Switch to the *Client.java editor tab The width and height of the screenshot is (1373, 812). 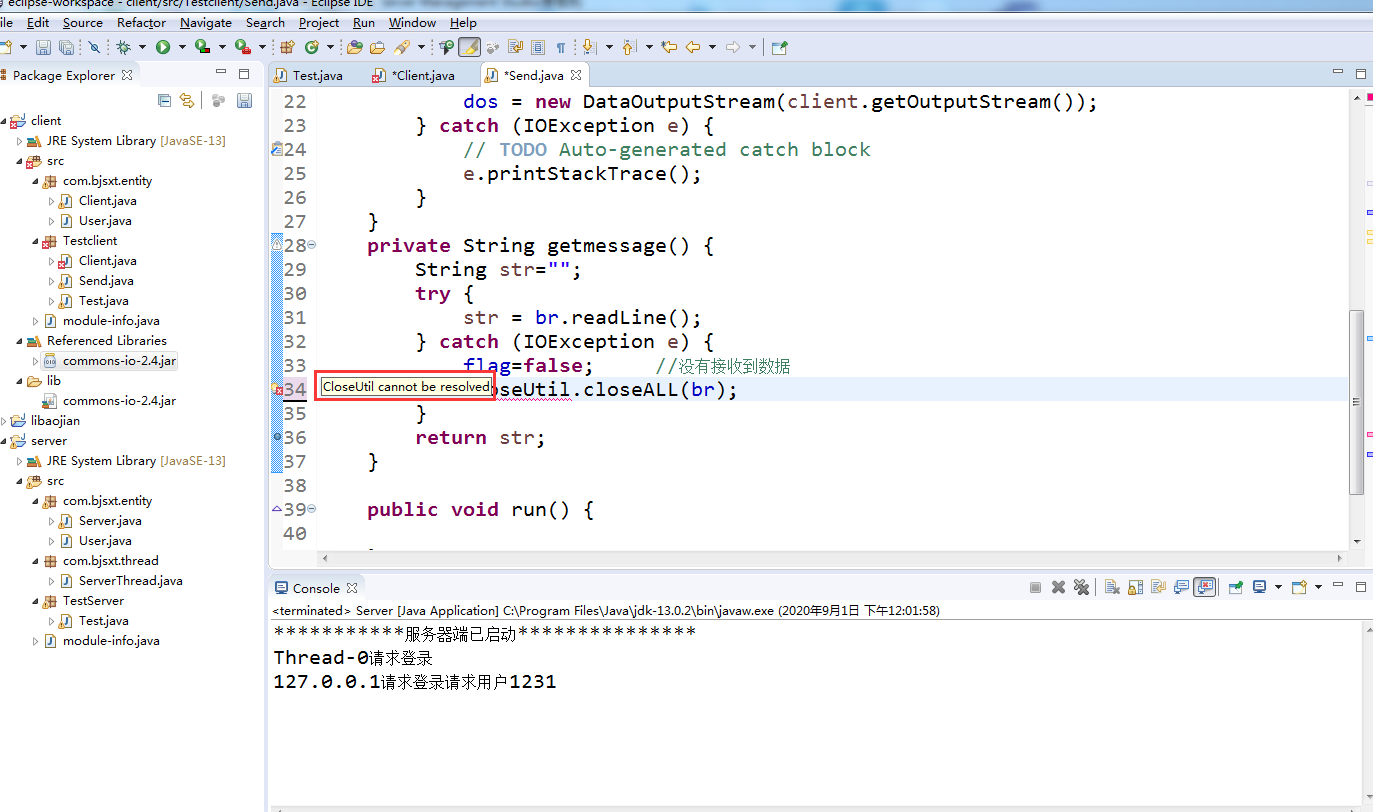coord(413,75)
